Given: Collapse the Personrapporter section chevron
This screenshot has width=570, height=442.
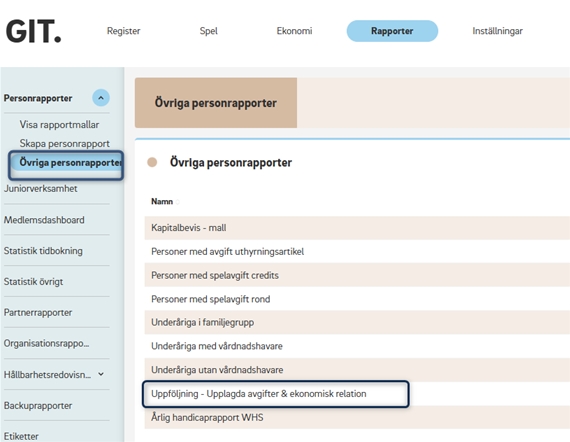Looking at the screenshot, I should point(101,98).
